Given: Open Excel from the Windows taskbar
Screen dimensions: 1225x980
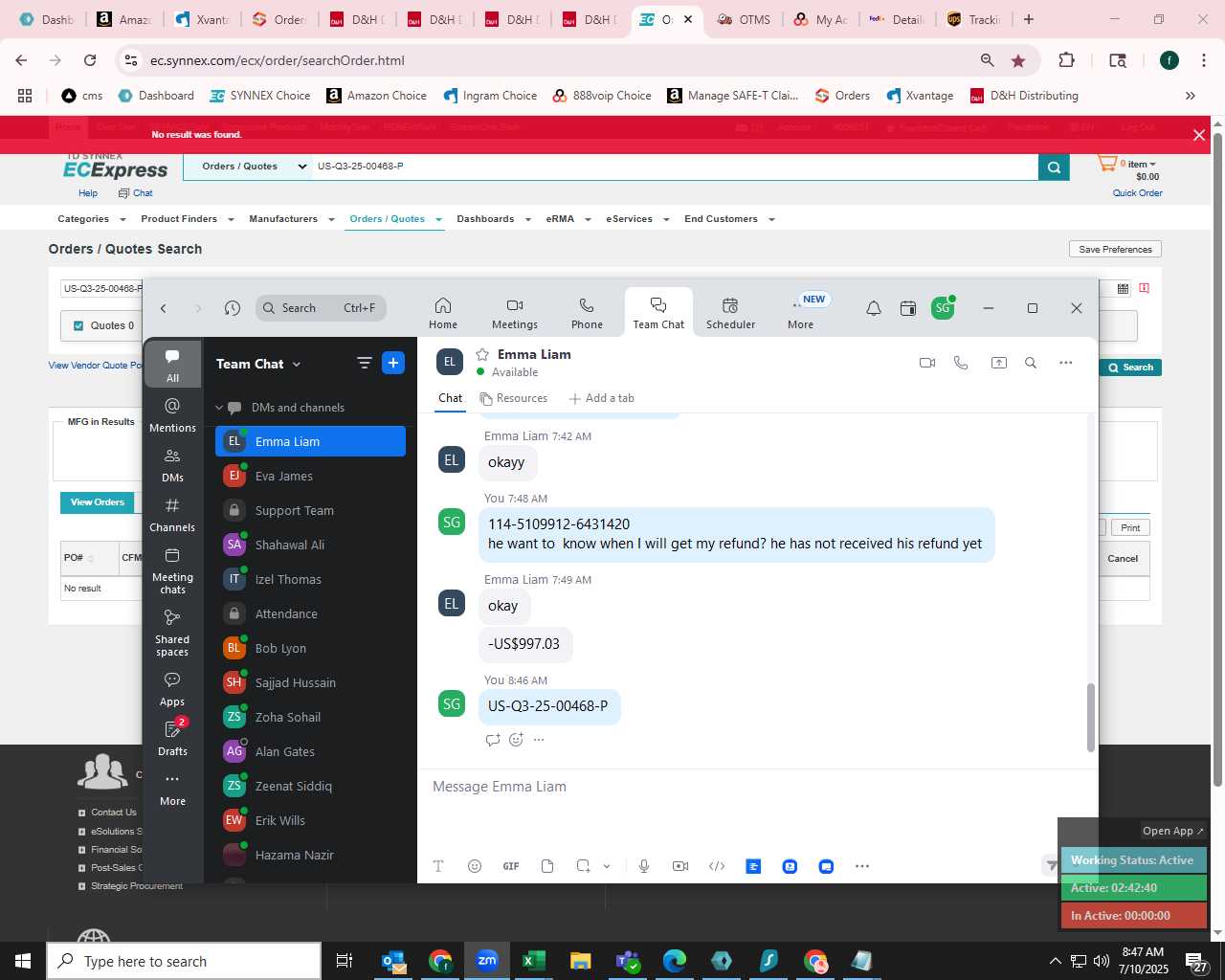Looking at the screenshot, I should [533, 961].
